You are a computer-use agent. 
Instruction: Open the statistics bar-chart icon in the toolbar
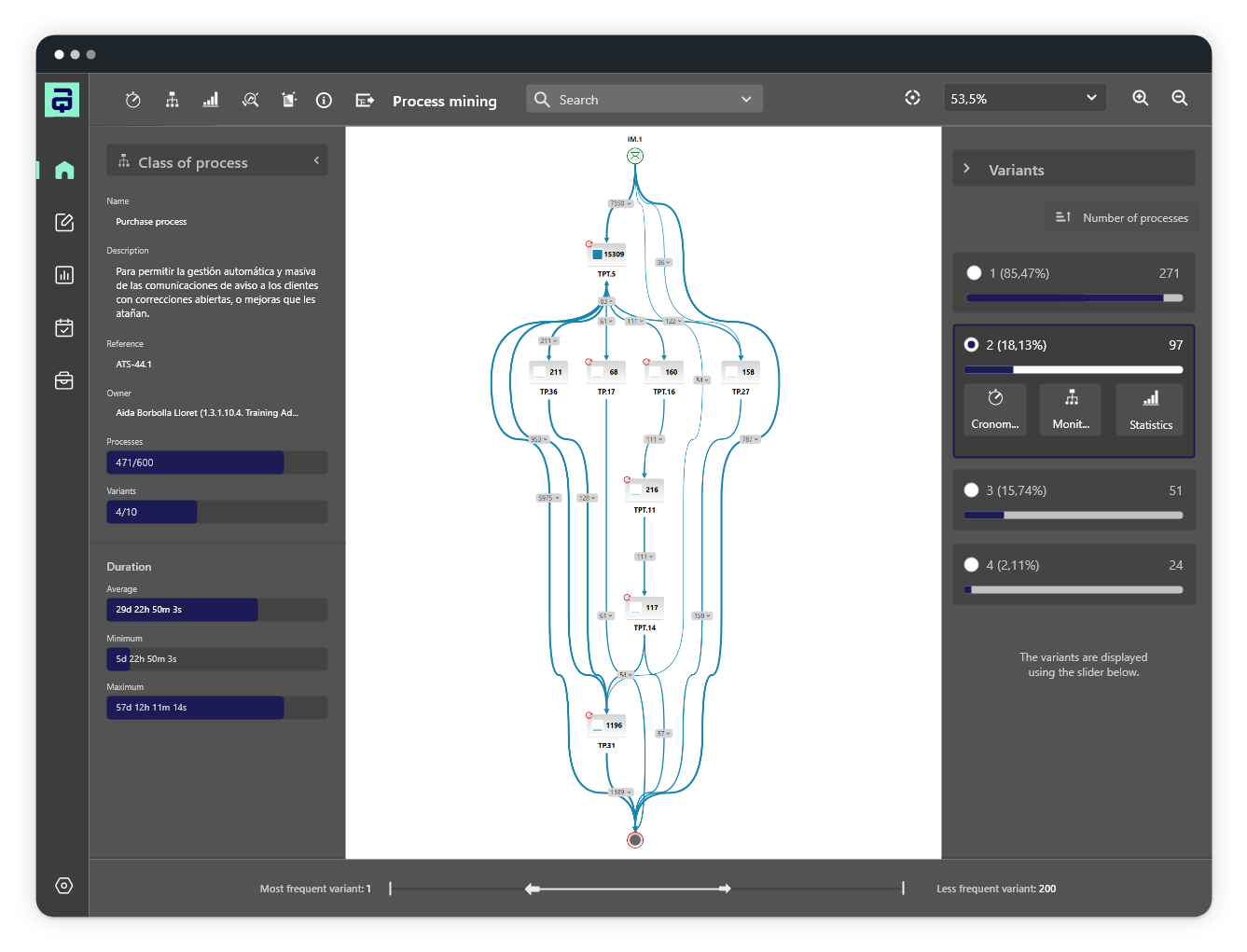pyautogui.click(x=210, y=99)
